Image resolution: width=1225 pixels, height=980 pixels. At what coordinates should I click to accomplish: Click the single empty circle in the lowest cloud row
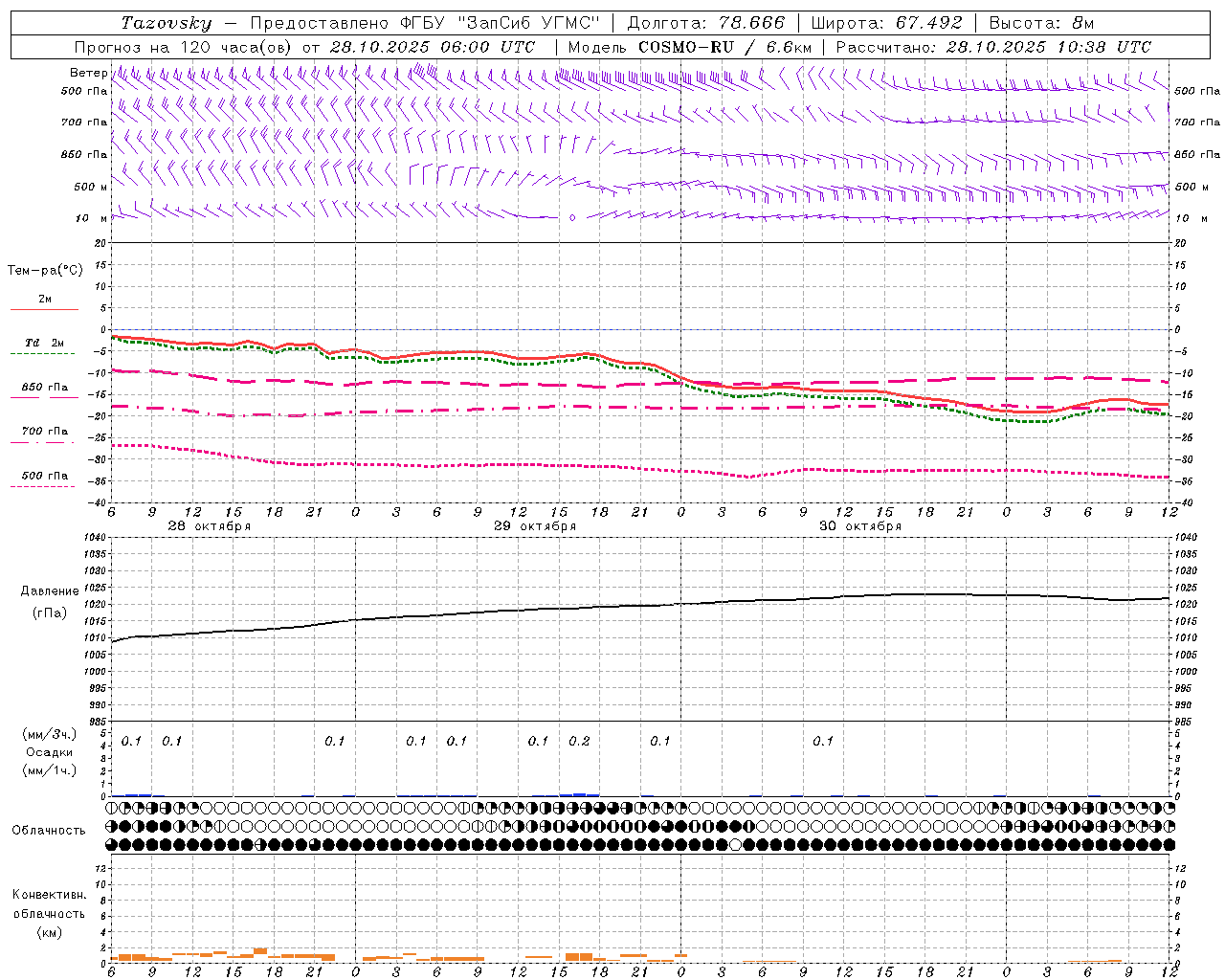735,844
